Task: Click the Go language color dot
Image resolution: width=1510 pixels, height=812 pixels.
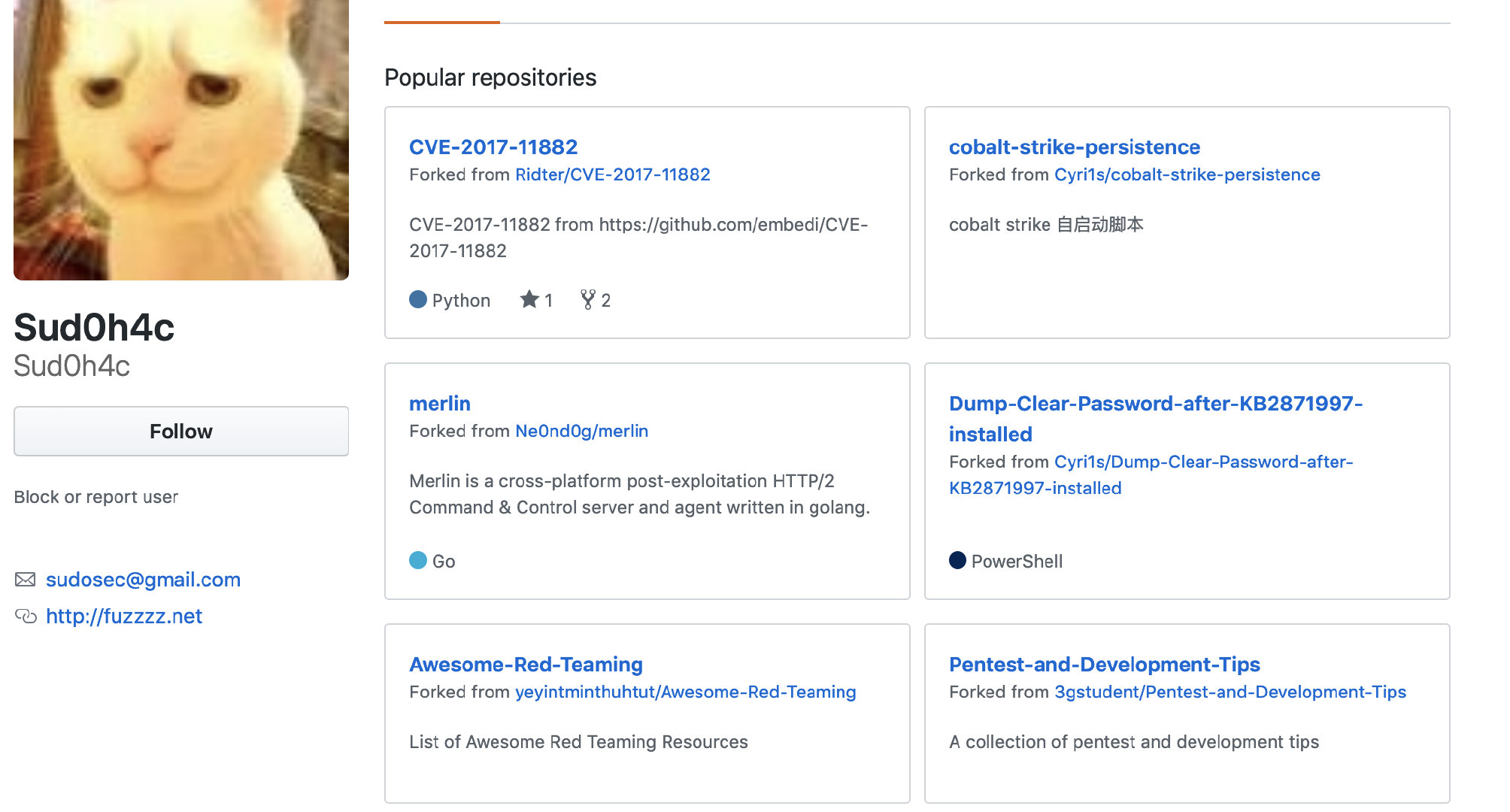Action: point(418,560)
